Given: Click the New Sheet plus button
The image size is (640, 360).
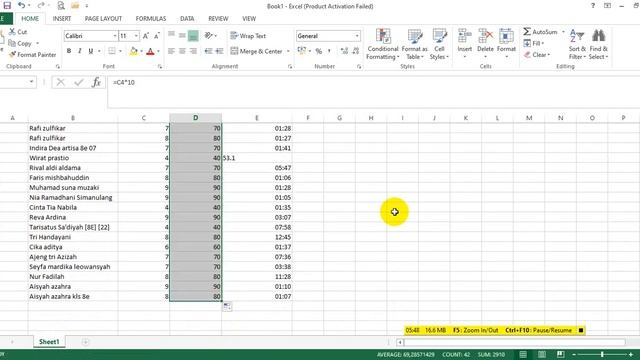Looking at the screenshot, I should click(85, 342).
